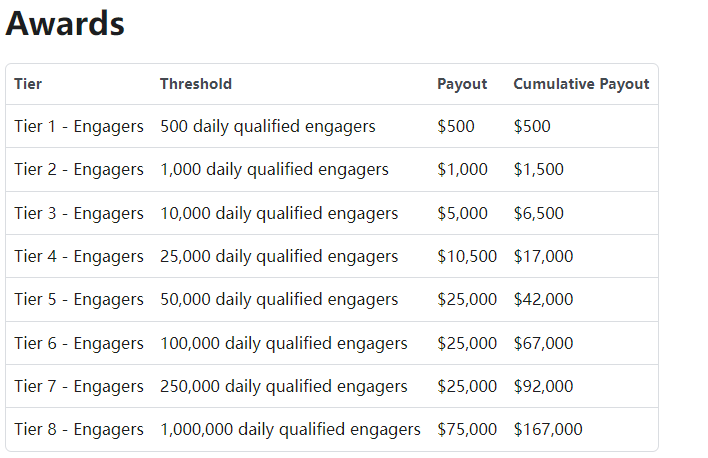Click the Tier 3 - Engagers cell

click(79, 213)
